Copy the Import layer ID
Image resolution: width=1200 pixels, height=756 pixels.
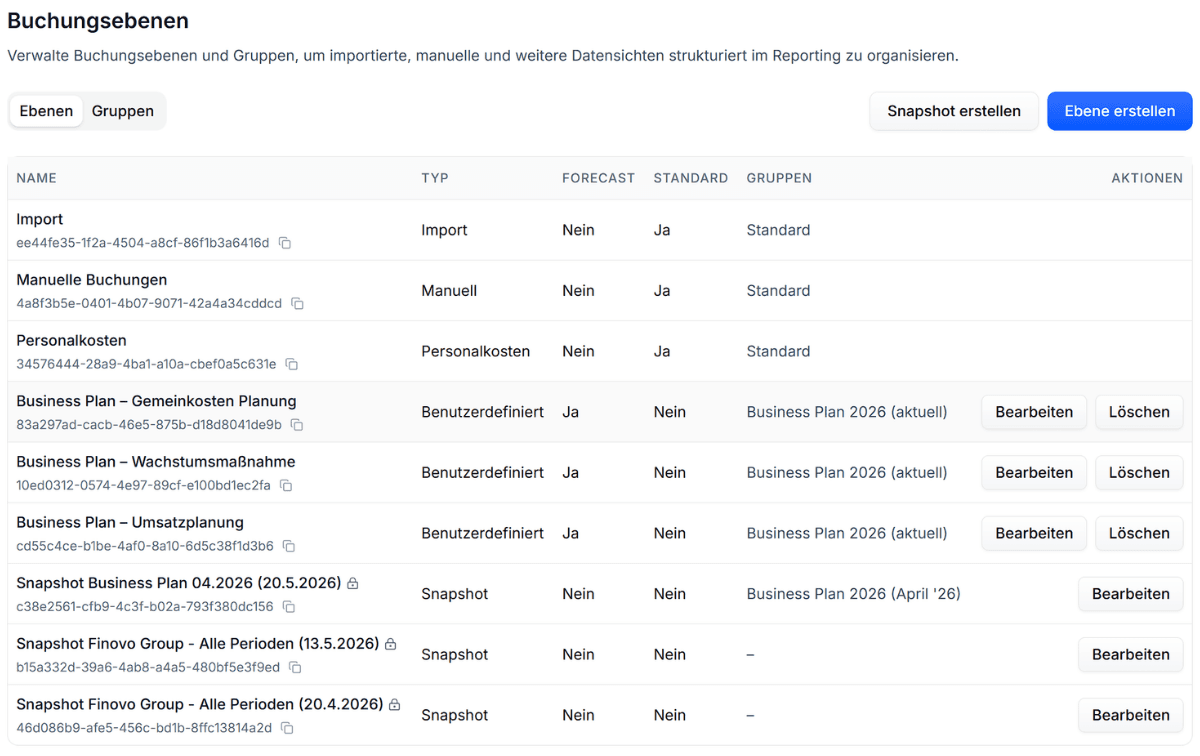tap(285, 243)
